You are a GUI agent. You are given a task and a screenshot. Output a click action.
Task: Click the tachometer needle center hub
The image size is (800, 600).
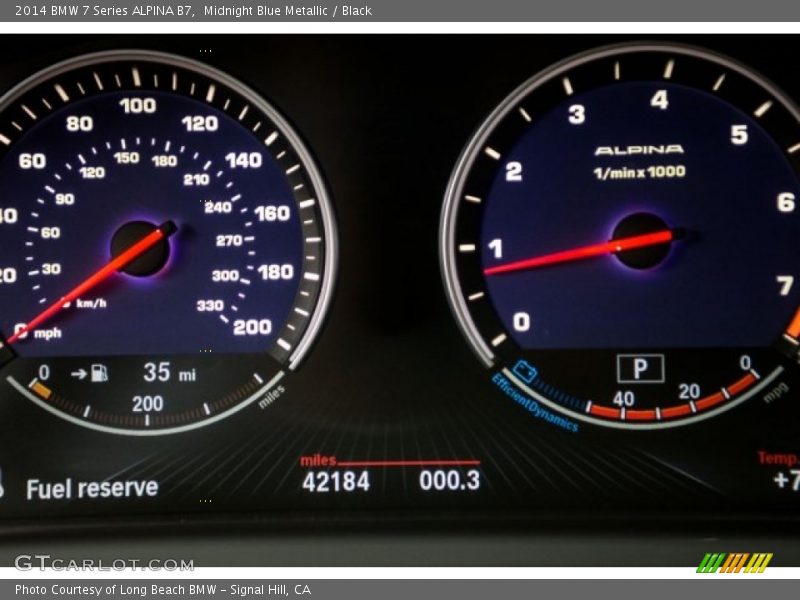coord(641,240)
